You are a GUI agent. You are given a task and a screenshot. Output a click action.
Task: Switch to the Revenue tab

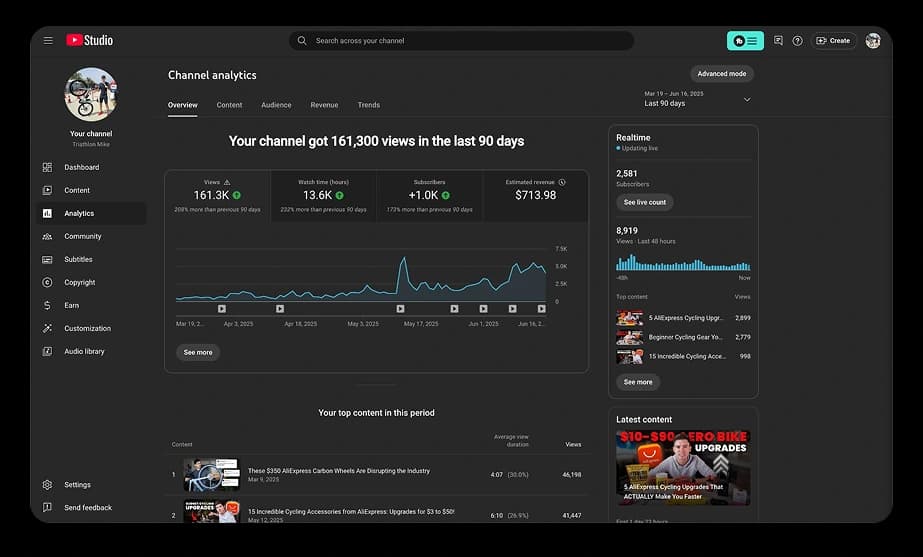(x=324, y=105)
